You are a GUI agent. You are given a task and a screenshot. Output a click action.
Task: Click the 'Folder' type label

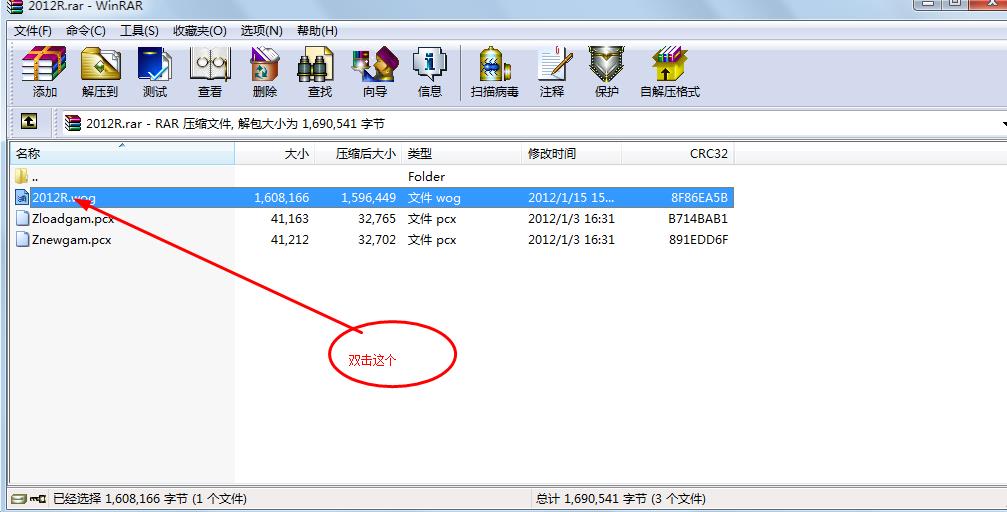(426, 177)
